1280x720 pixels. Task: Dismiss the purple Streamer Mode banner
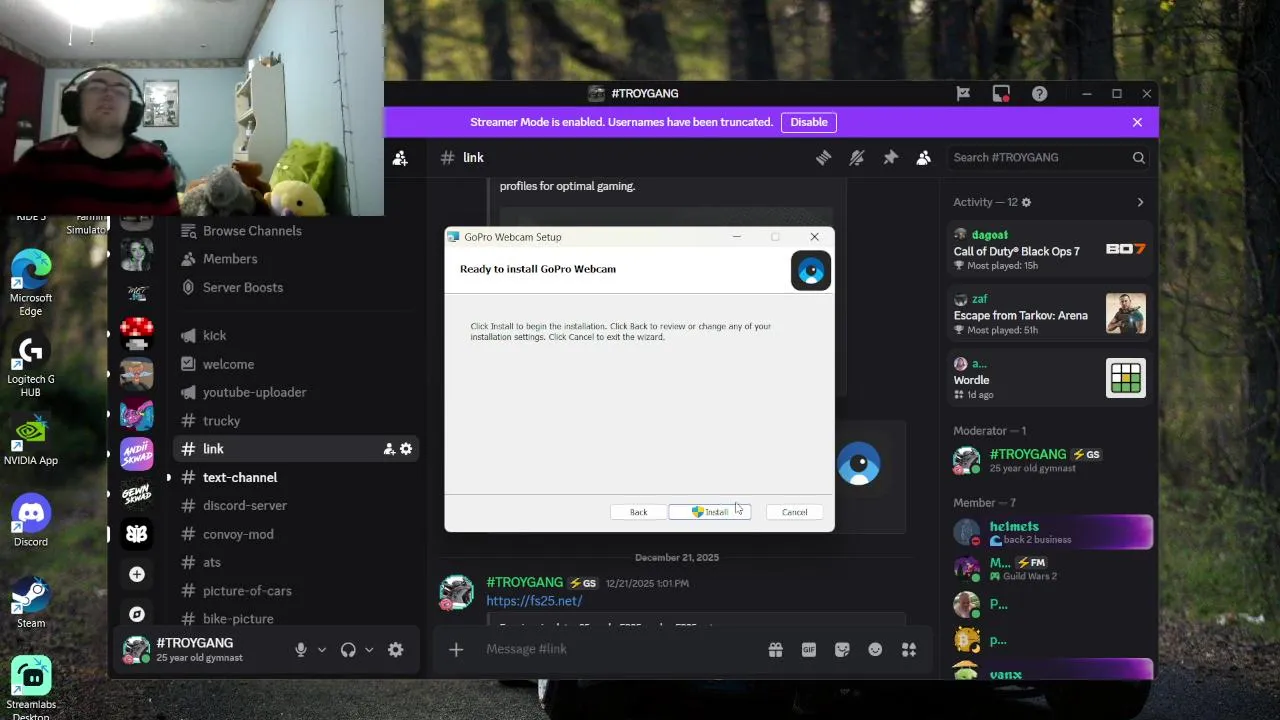(1137, 122)
